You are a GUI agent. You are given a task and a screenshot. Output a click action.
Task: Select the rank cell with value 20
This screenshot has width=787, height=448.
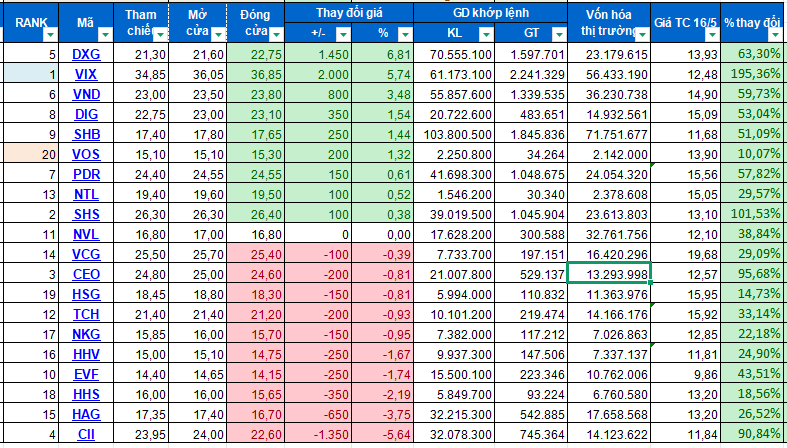click(31, 154)
